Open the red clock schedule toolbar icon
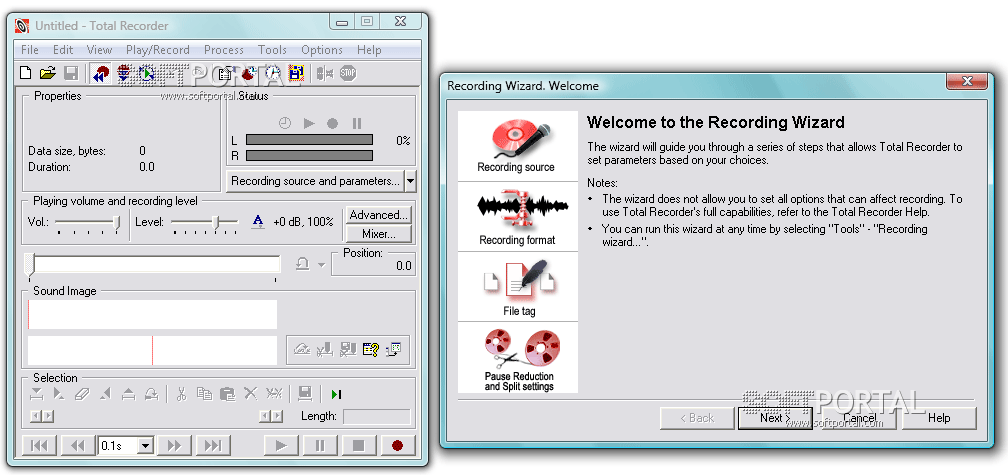The image size is (1008, 475). 249,73
